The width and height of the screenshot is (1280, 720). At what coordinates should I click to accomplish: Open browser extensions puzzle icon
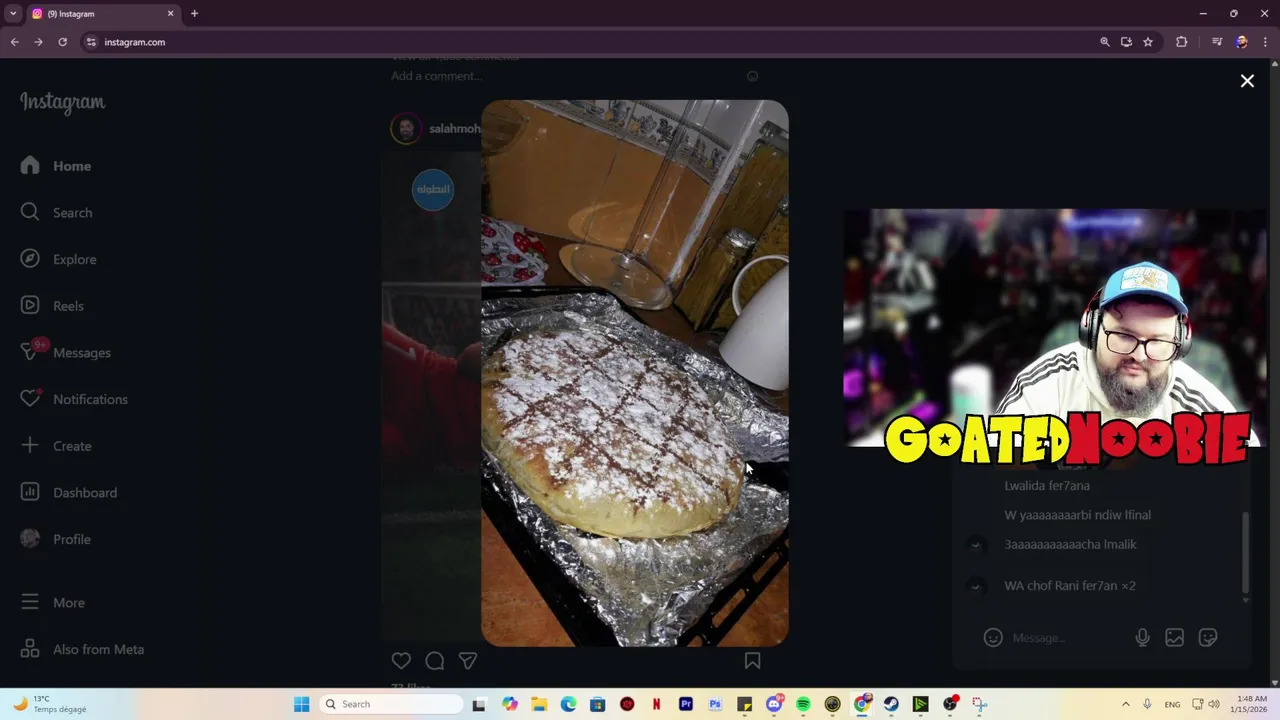[1181, 42]
